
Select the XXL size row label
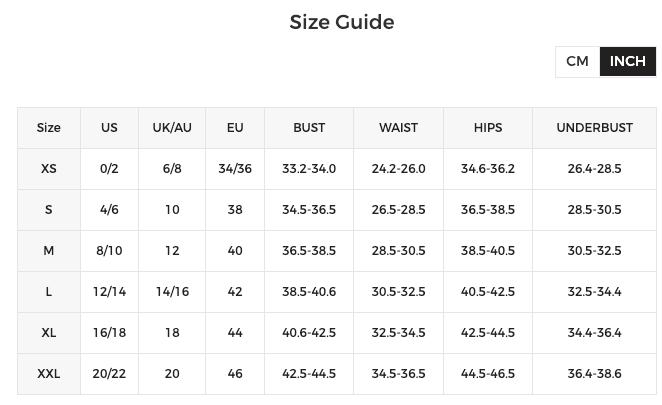coord(49,374)
